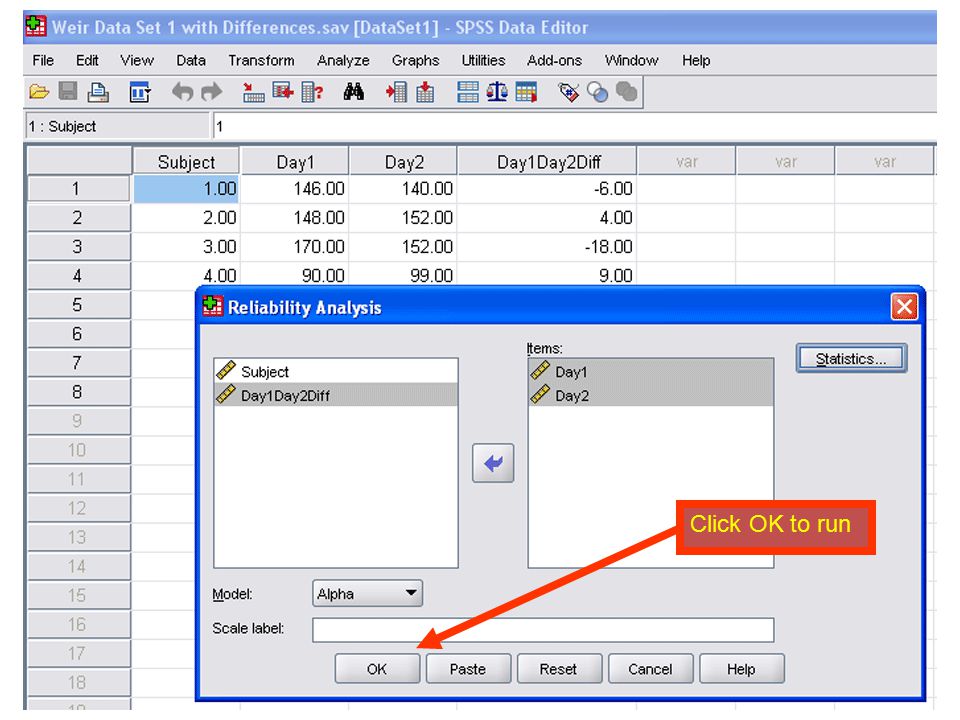Click cell containing 170.00

click(295, 247)
